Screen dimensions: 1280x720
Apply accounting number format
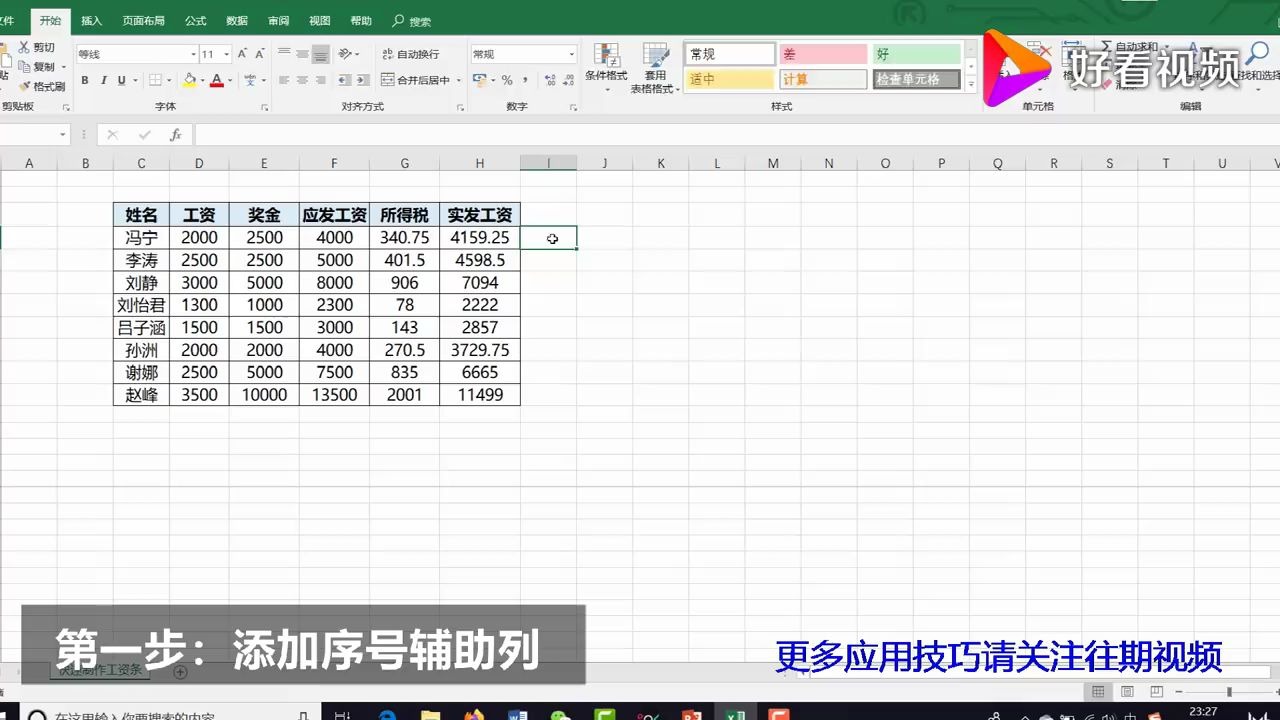481,80
